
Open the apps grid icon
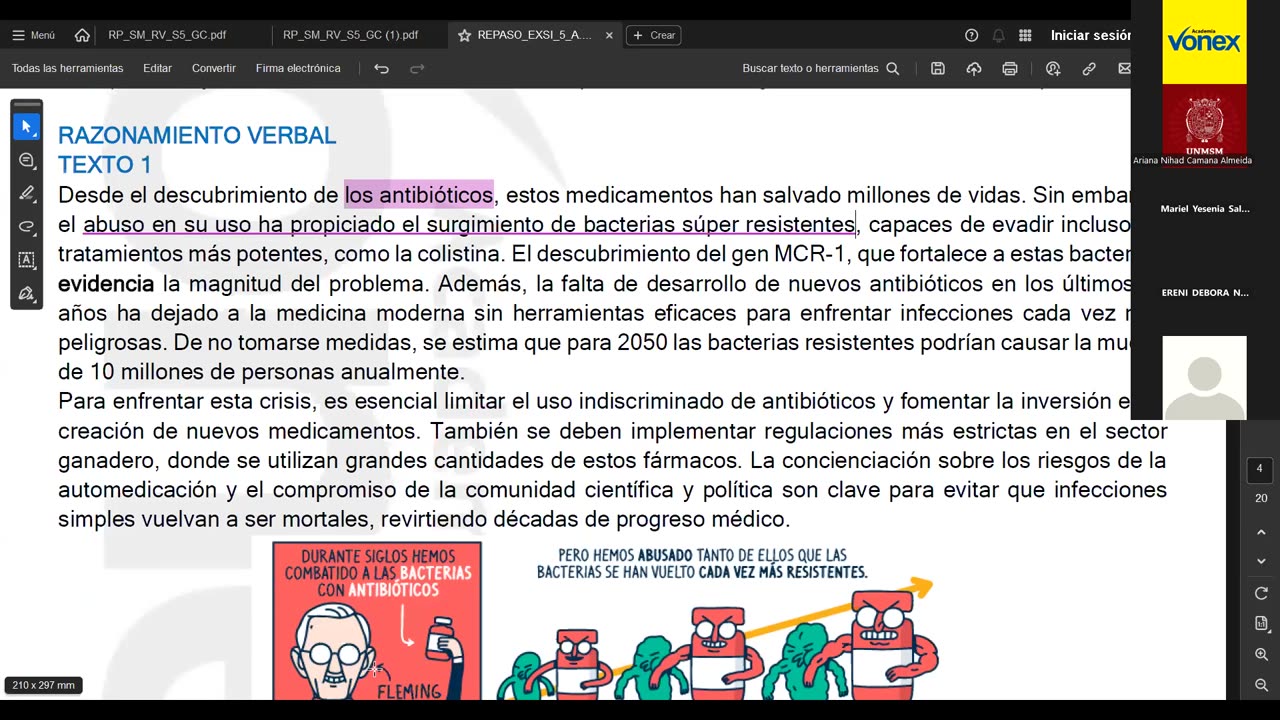click(1025, 35)
